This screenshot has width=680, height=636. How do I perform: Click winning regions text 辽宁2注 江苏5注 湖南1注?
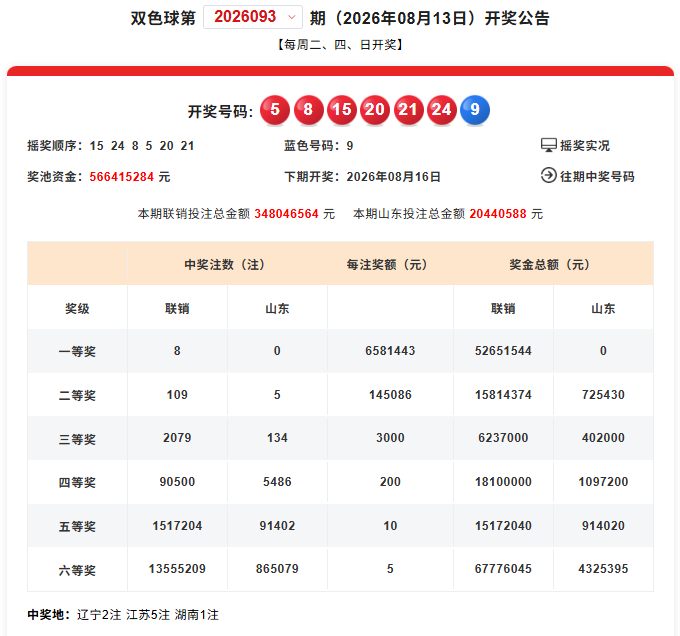coord(148,614)
